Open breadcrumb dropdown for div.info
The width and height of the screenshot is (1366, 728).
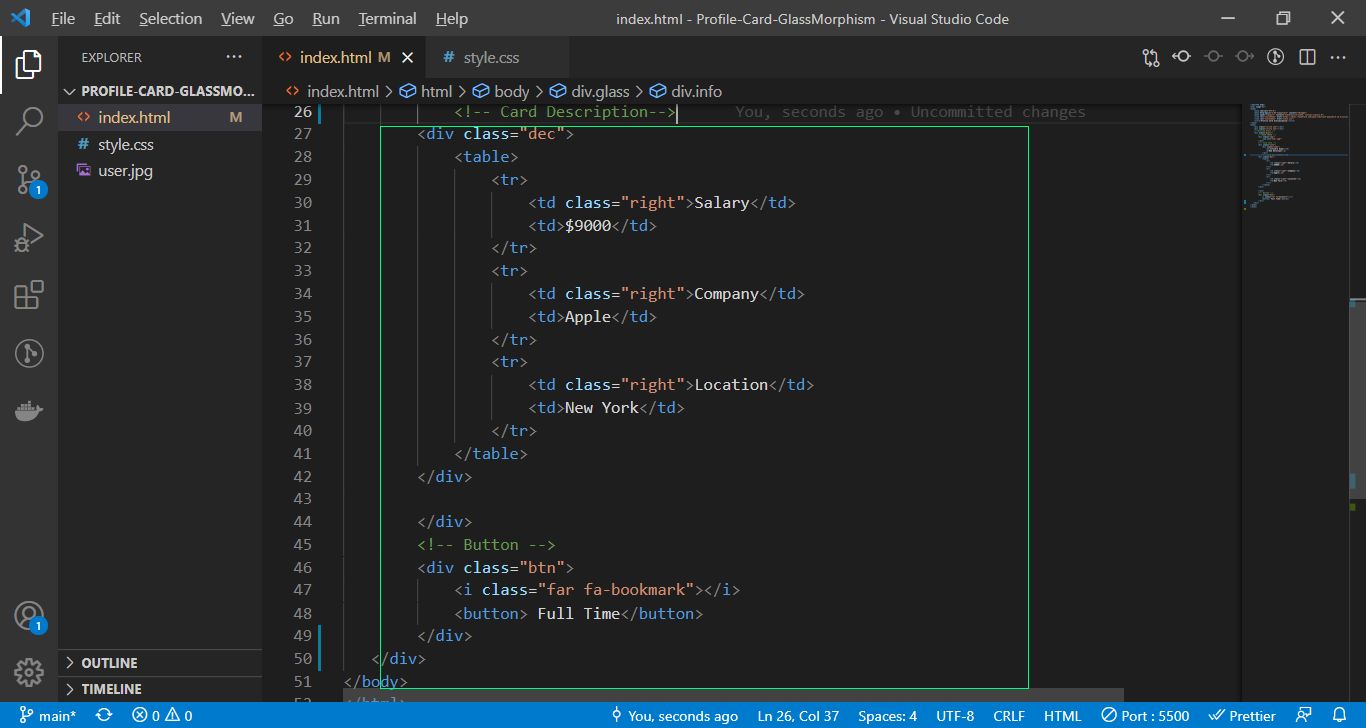686,91
